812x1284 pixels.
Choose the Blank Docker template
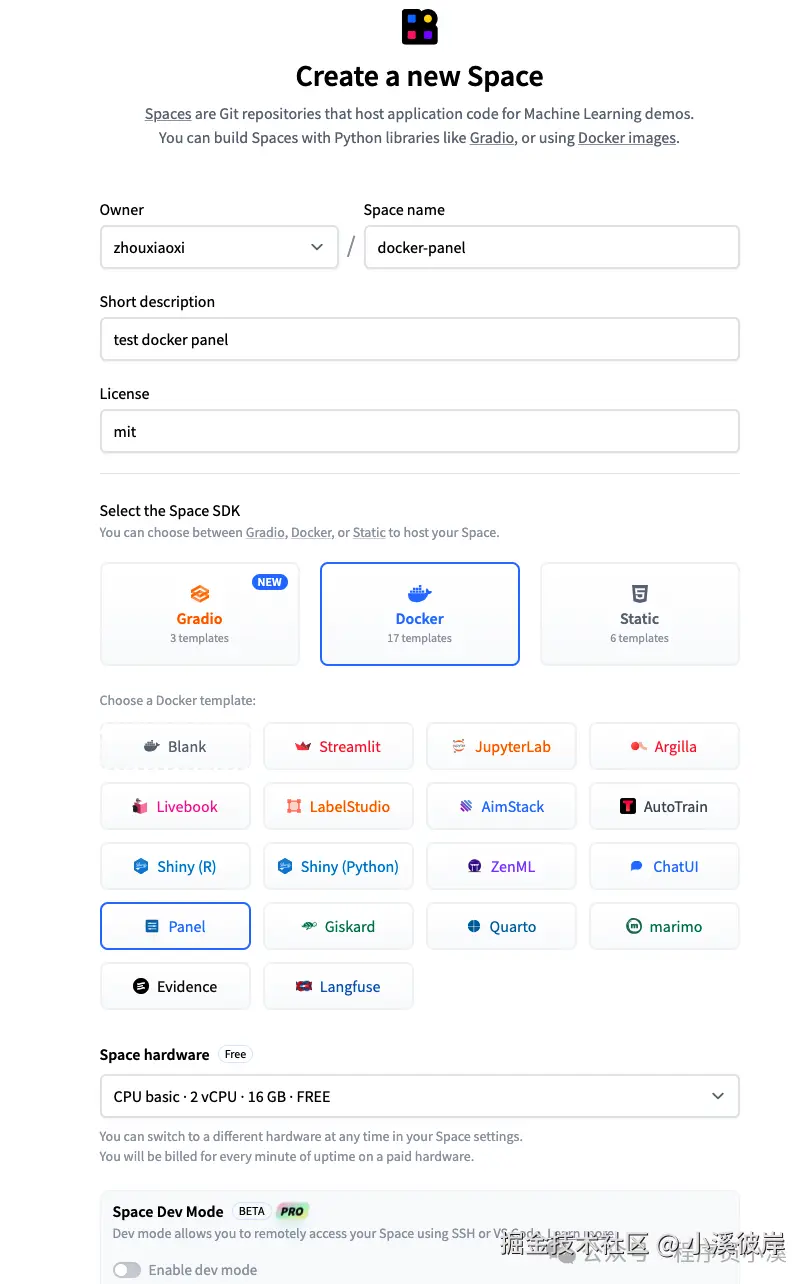tap(176, 747)
